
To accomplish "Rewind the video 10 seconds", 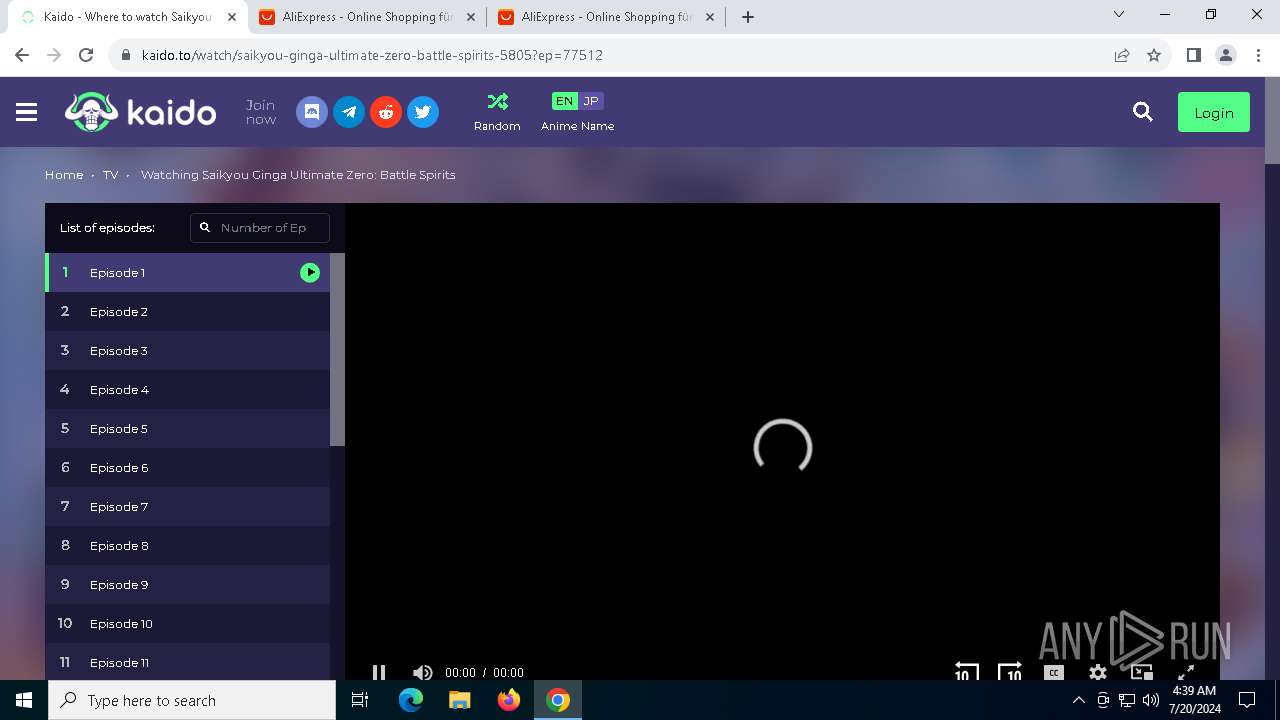I will tap(966, 671).
